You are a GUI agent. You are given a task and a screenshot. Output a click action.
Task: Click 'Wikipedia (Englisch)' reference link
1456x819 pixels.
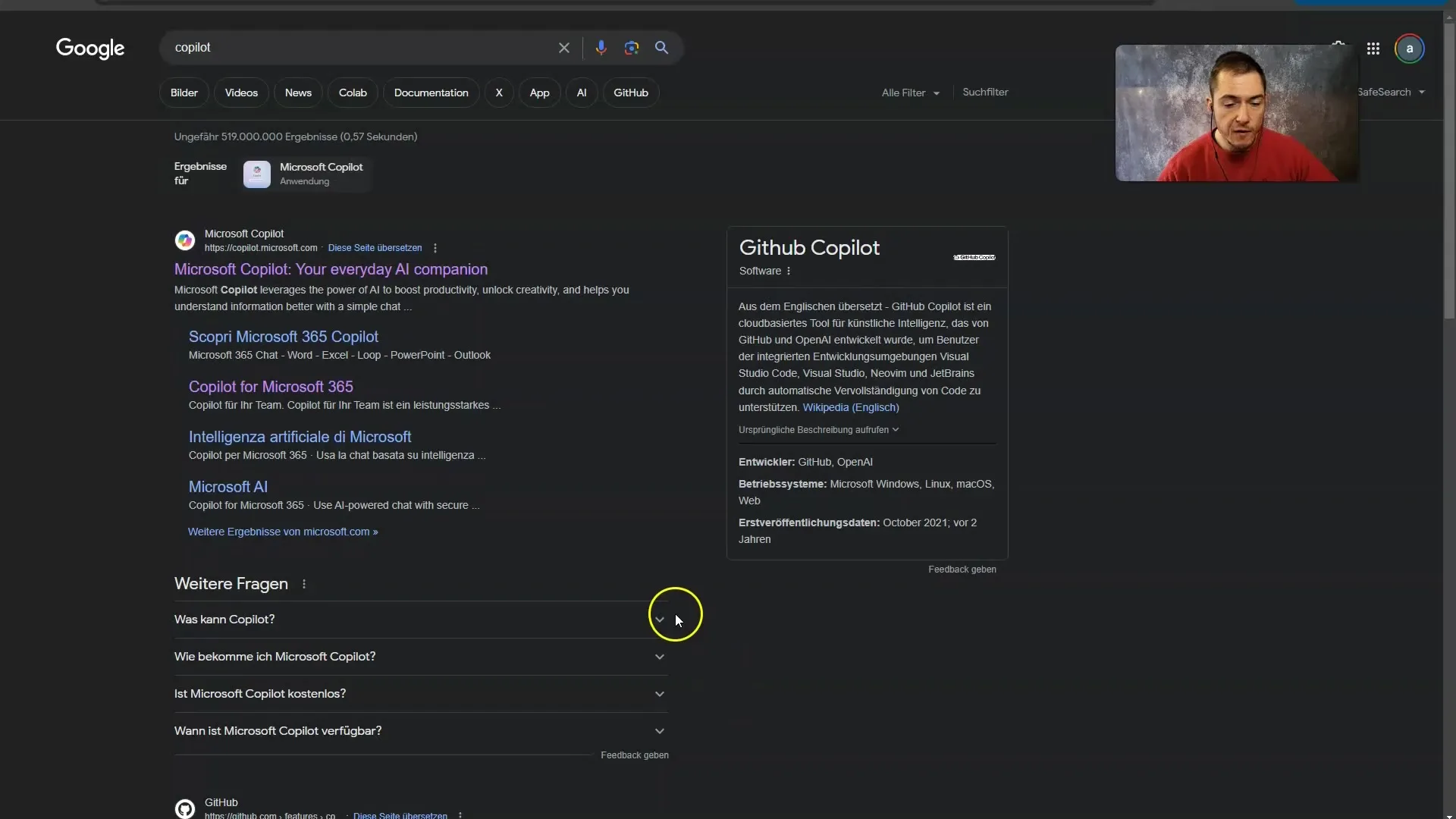pos(850,407)
